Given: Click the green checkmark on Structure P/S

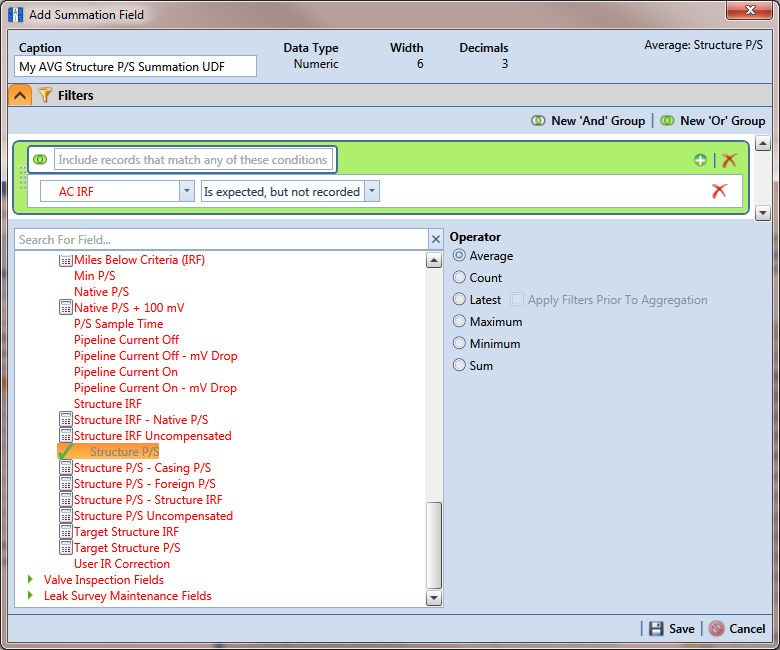Looking at the screenshot, I should (65, 452).
